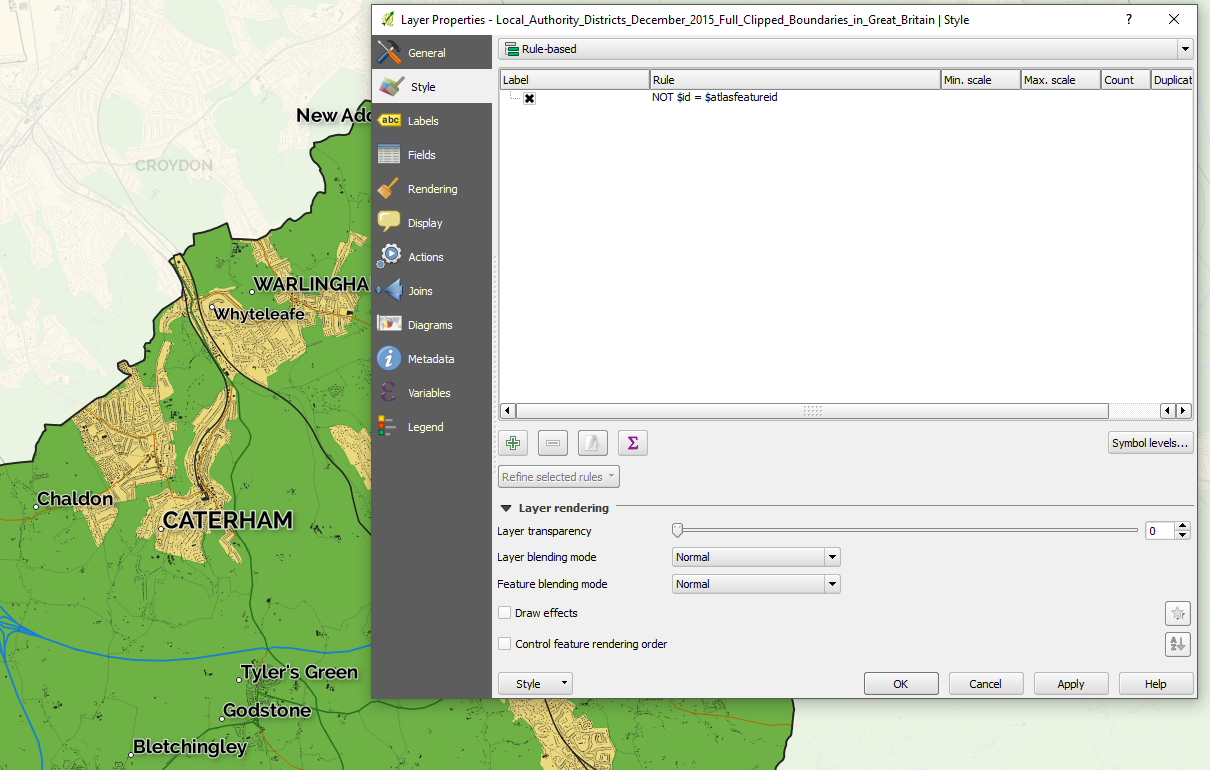The image size is (1210, 770).
Task: Enable Control feature rendering order
Action: click(x=505, y=644)
